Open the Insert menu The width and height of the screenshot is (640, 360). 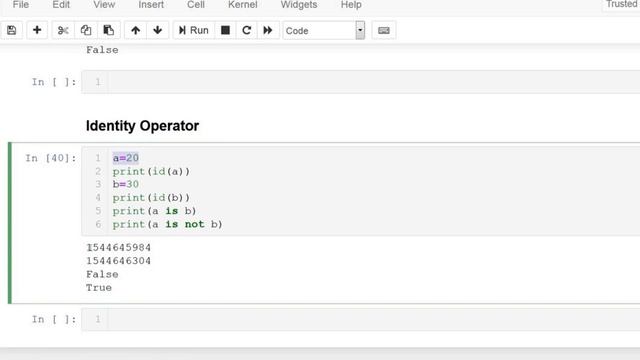coord(151,5)
